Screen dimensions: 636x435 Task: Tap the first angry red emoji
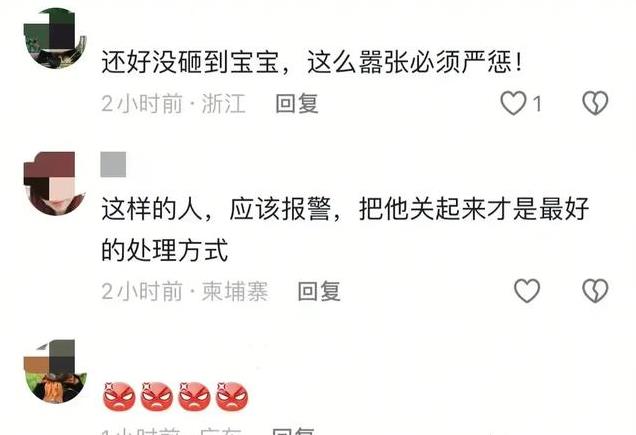tap(119, 396)
